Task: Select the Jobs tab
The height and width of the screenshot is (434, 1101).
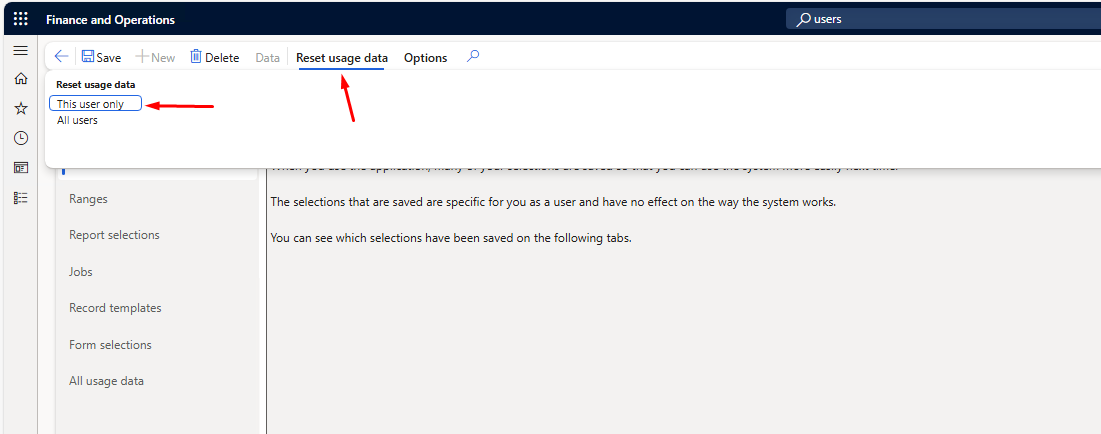Action: pos(81,272)
